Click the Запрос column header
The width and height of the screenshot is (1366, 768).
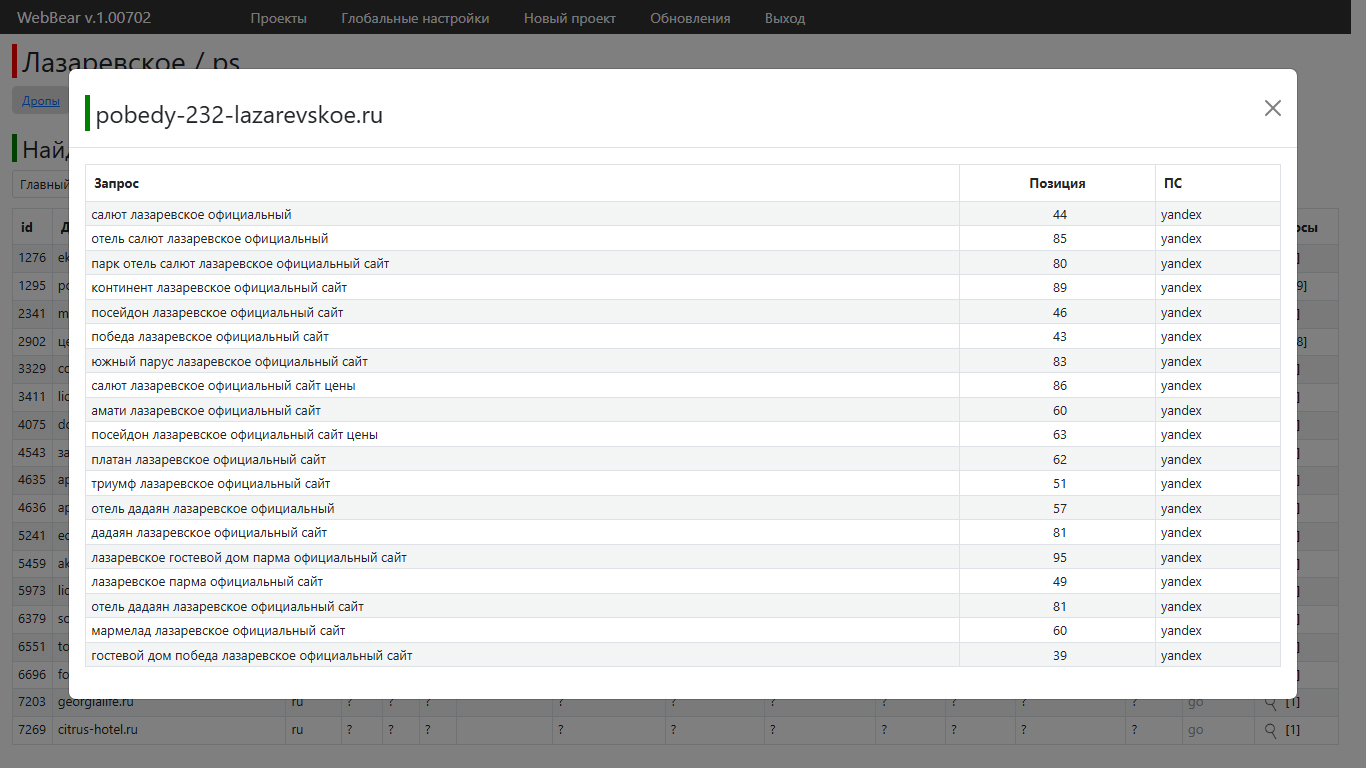coord(116,183)
